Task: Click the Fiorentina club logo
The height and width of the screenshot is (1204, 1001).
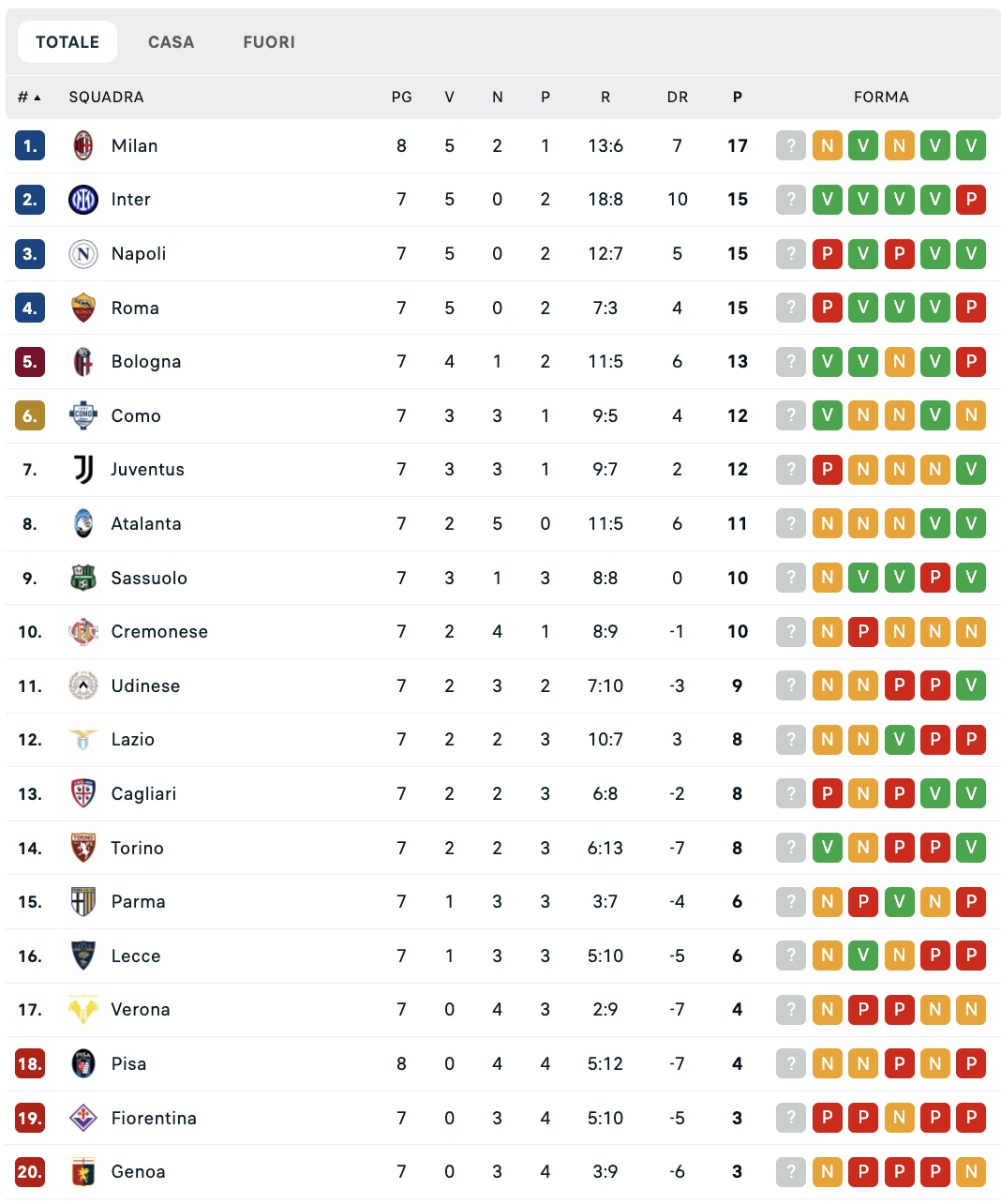Action: point(83,1118)
